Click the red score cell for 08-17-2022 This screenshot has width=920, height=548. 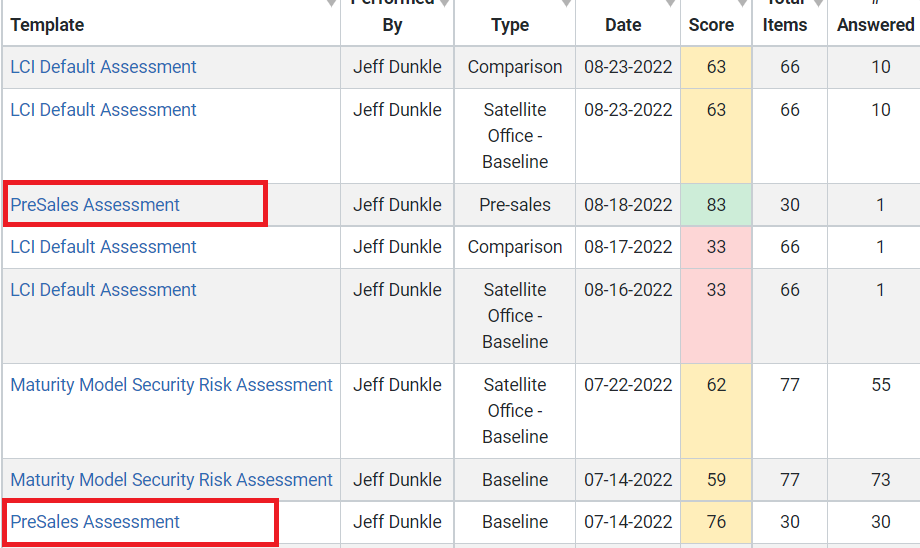coord(716,247)
